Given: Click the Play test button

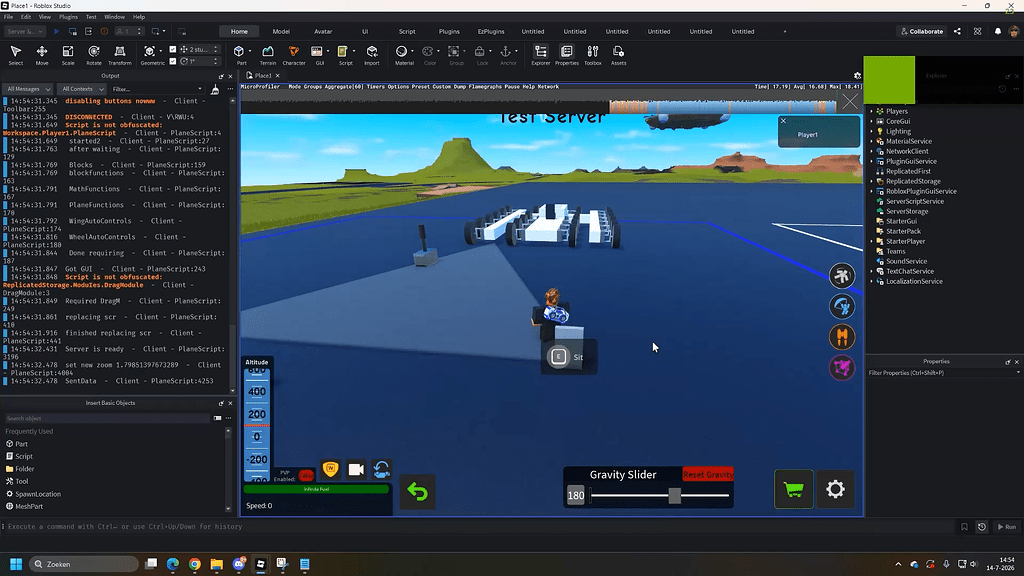Looking at the screenshot, I should tap(56, 31).
